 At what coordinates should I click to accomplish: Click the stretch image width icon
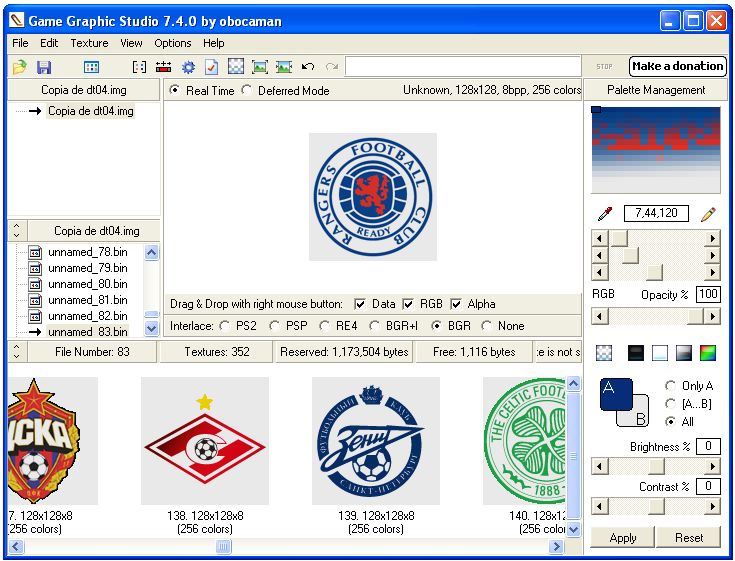[284, 67]
